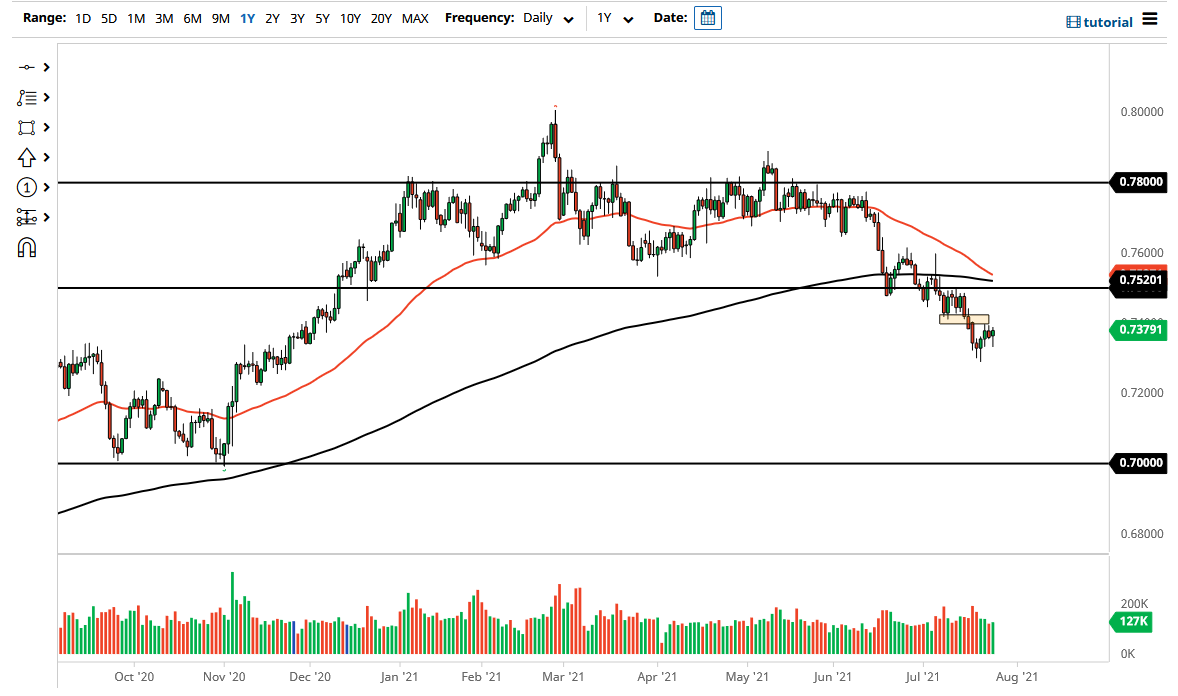1178x696 pixels.
Task: Click the MAX range button
Action: [x=415, y=18]
